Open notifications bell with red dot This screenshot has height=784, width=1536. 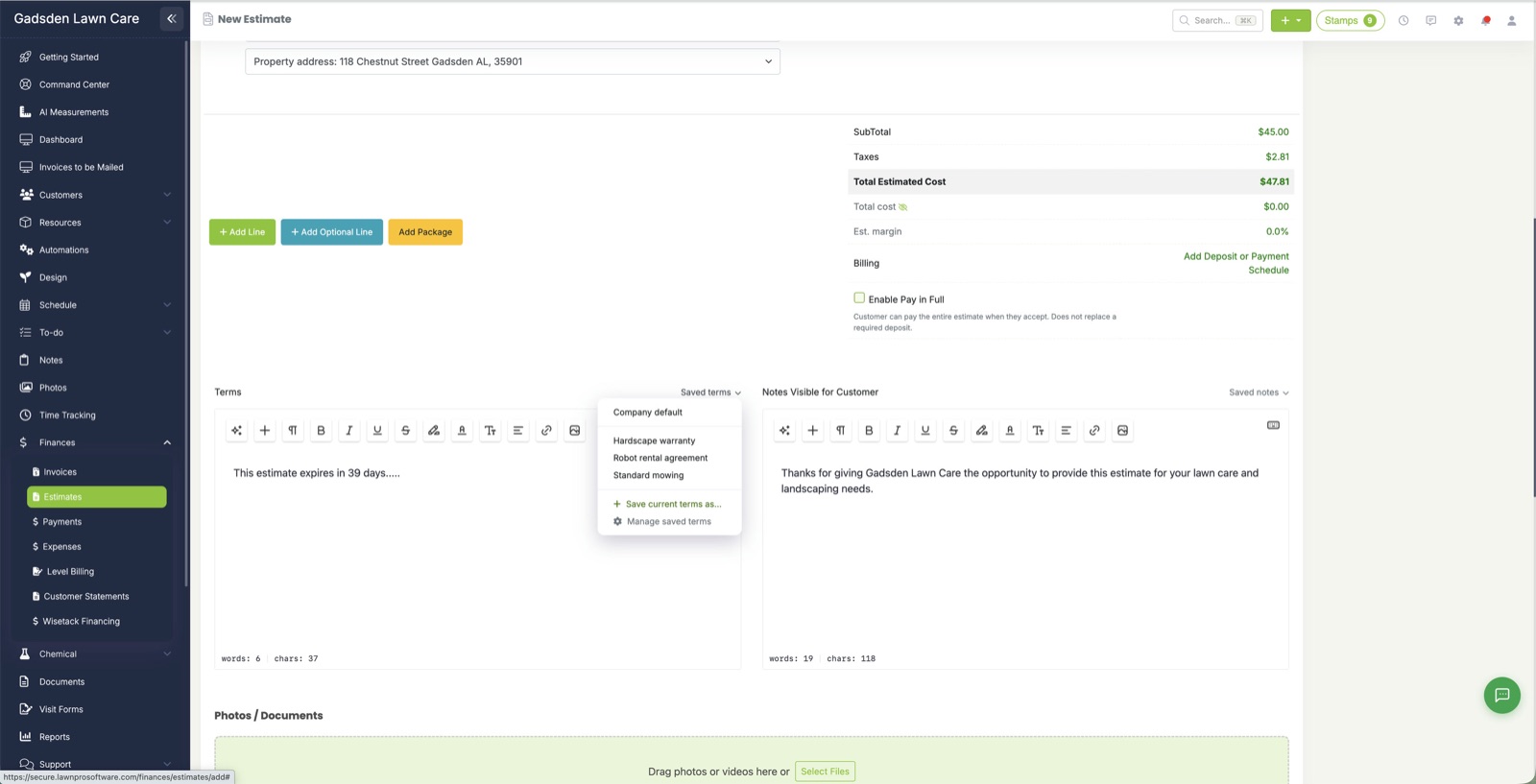coord(1485,20)
